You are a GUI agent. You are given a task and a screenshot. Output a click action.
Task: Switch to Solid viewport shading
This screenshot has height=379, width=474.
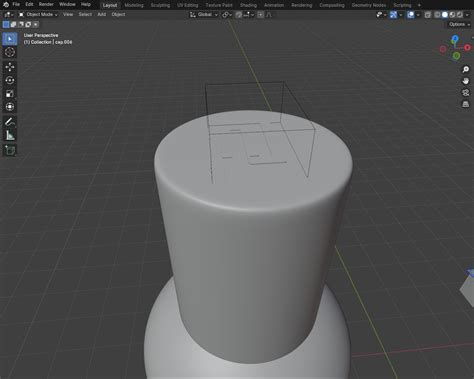click(445, 15)
